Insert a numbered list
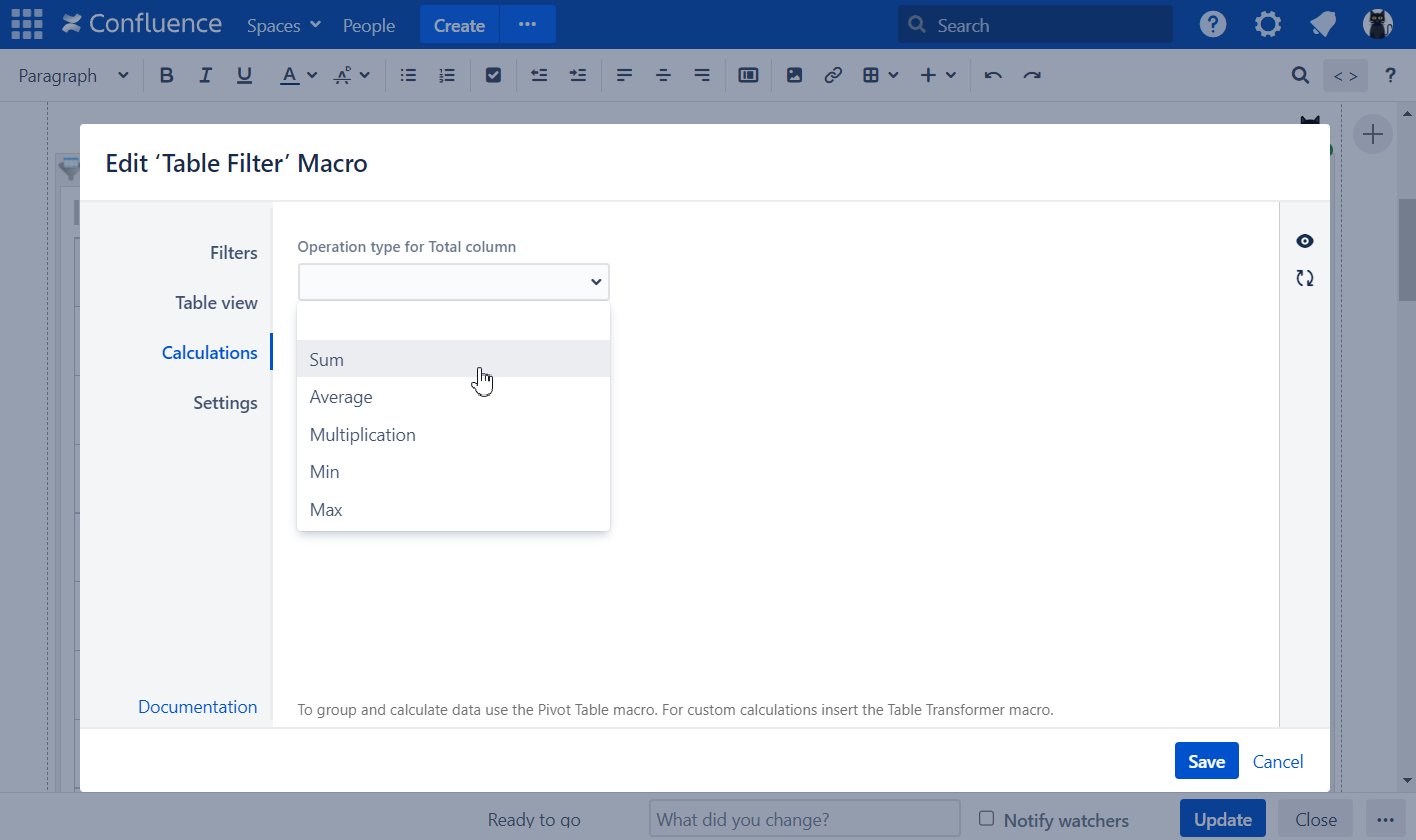This screenshot has width=1416, height=840. click(447, 75)
